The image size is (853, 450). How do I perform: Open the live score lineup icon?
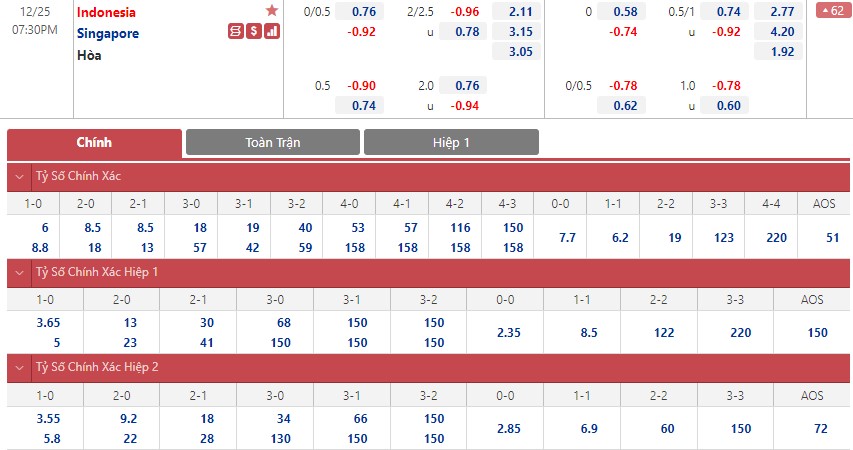click(235, 32)
